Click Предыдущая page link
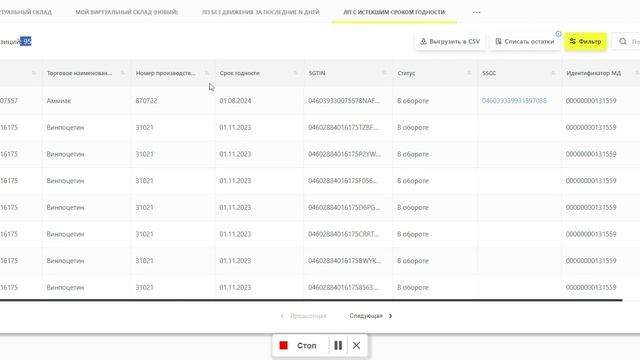The height and width of the screenshot is (360, 640). 304,316
